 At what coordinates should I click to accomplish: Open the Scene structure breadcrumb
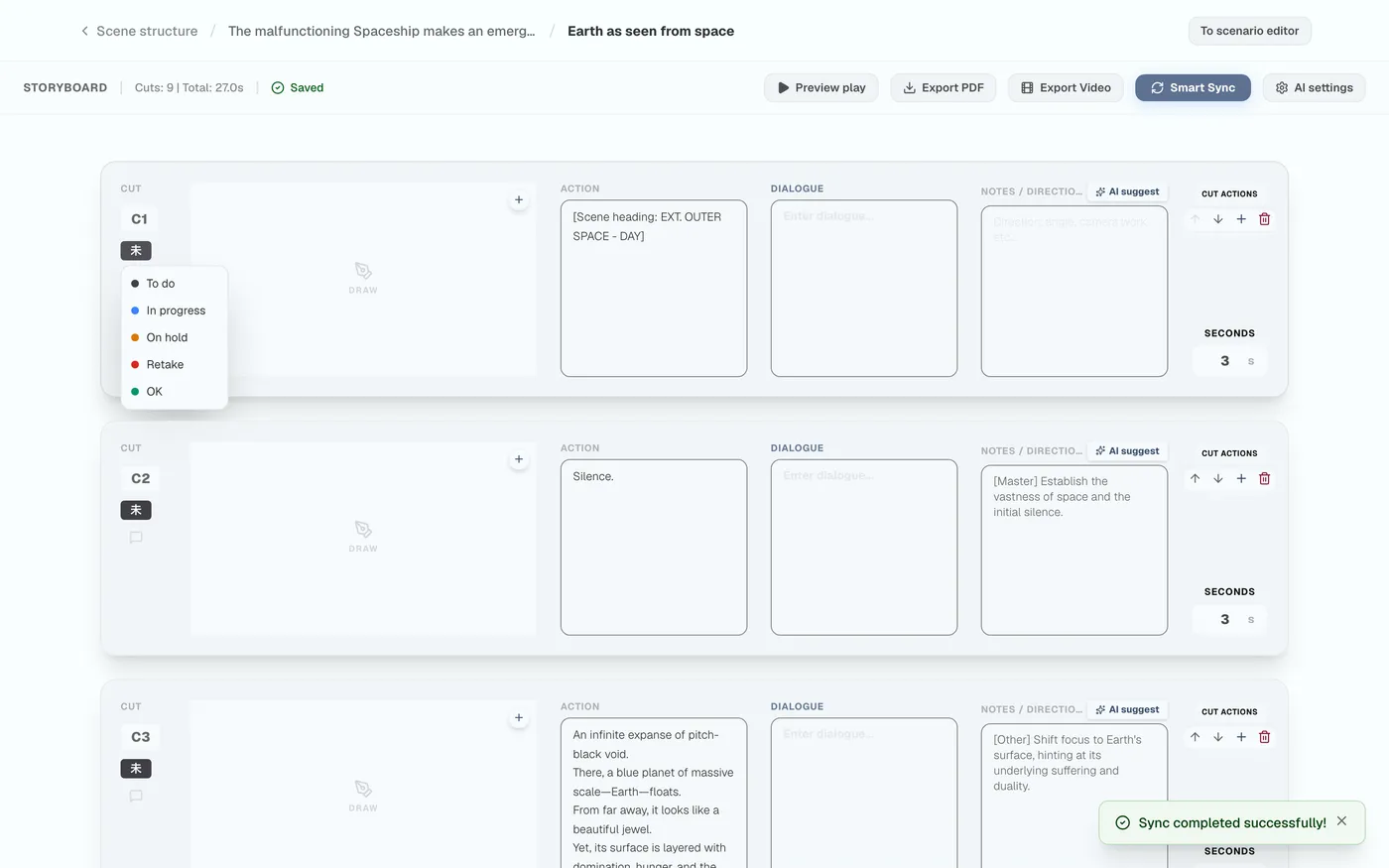(x=147, y=31)
